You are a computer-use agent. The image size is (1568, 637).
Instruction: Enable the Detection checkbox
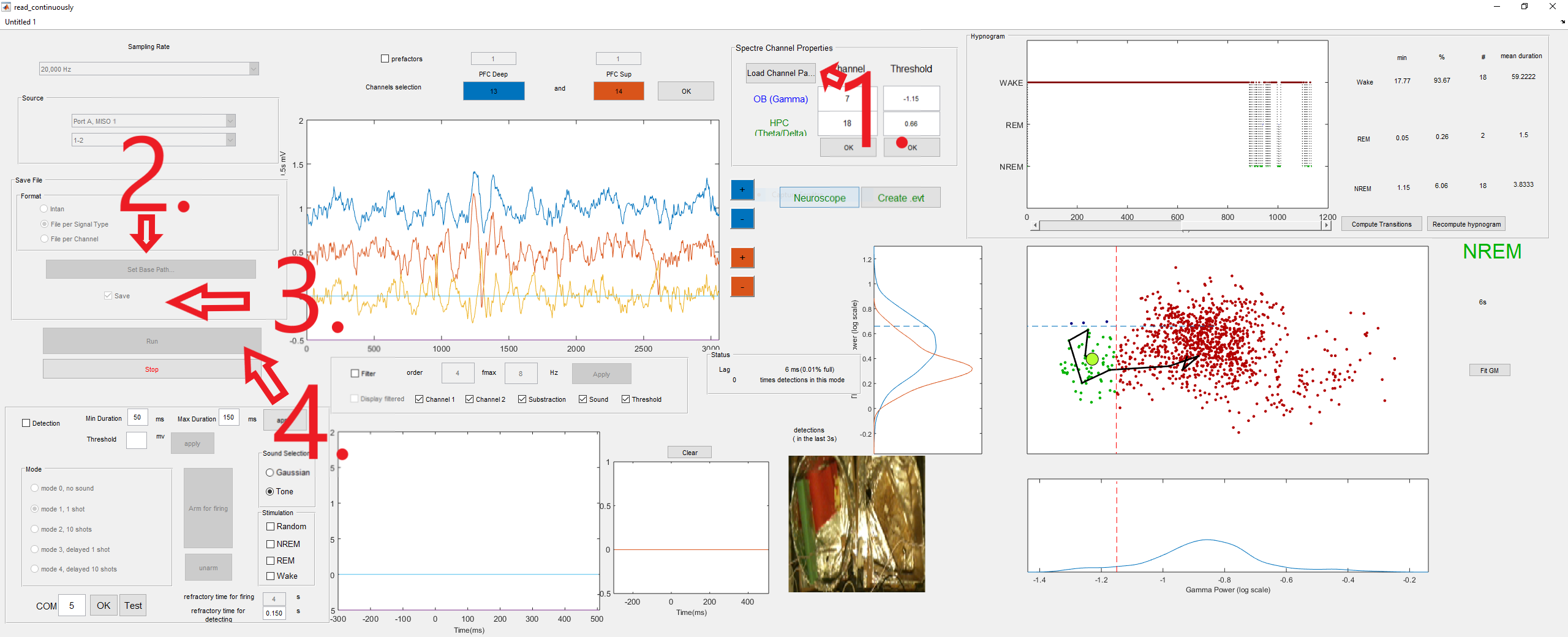[25, 423]
